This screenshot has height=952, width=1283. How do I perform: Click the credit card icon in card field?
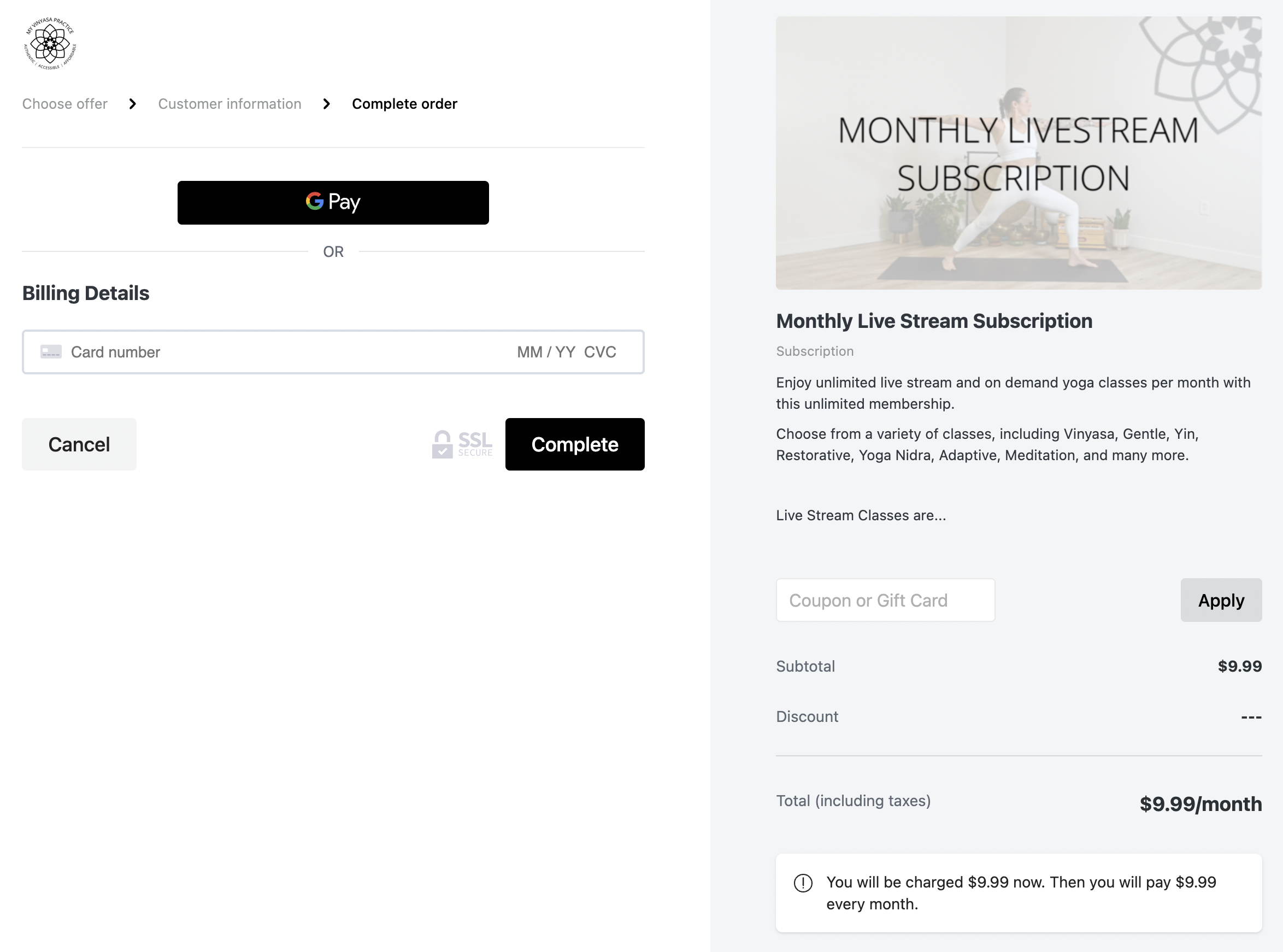[51, 351]
